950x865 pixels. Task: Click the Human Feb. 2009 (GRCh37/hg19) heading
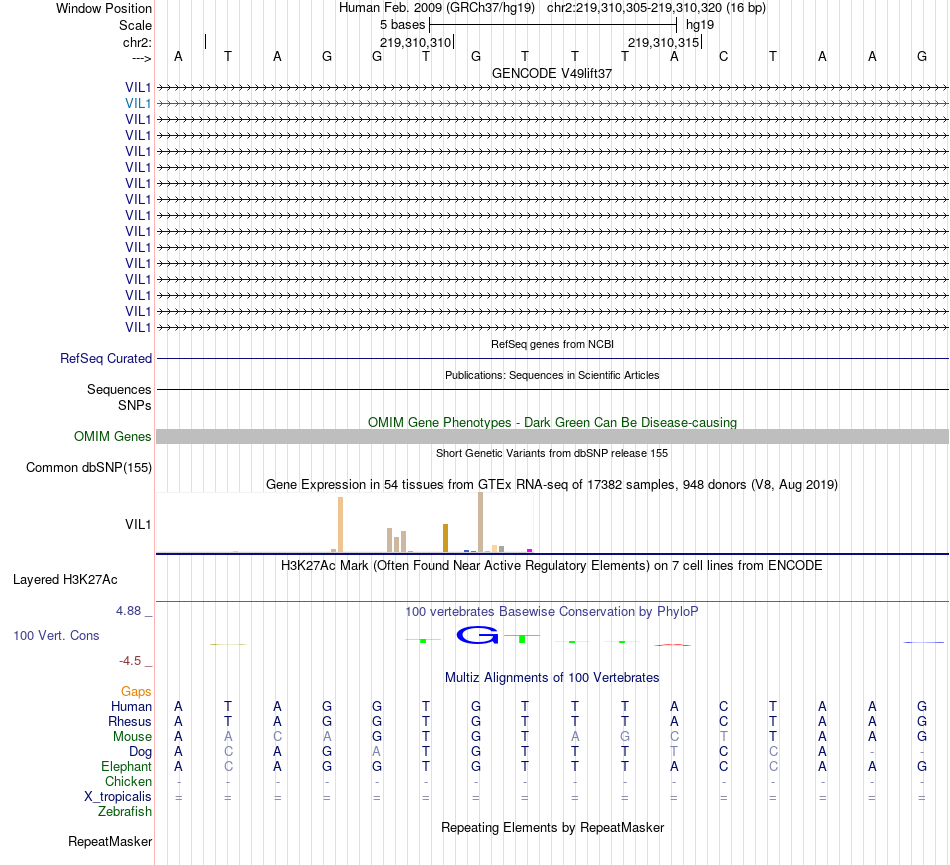(437, 8)
